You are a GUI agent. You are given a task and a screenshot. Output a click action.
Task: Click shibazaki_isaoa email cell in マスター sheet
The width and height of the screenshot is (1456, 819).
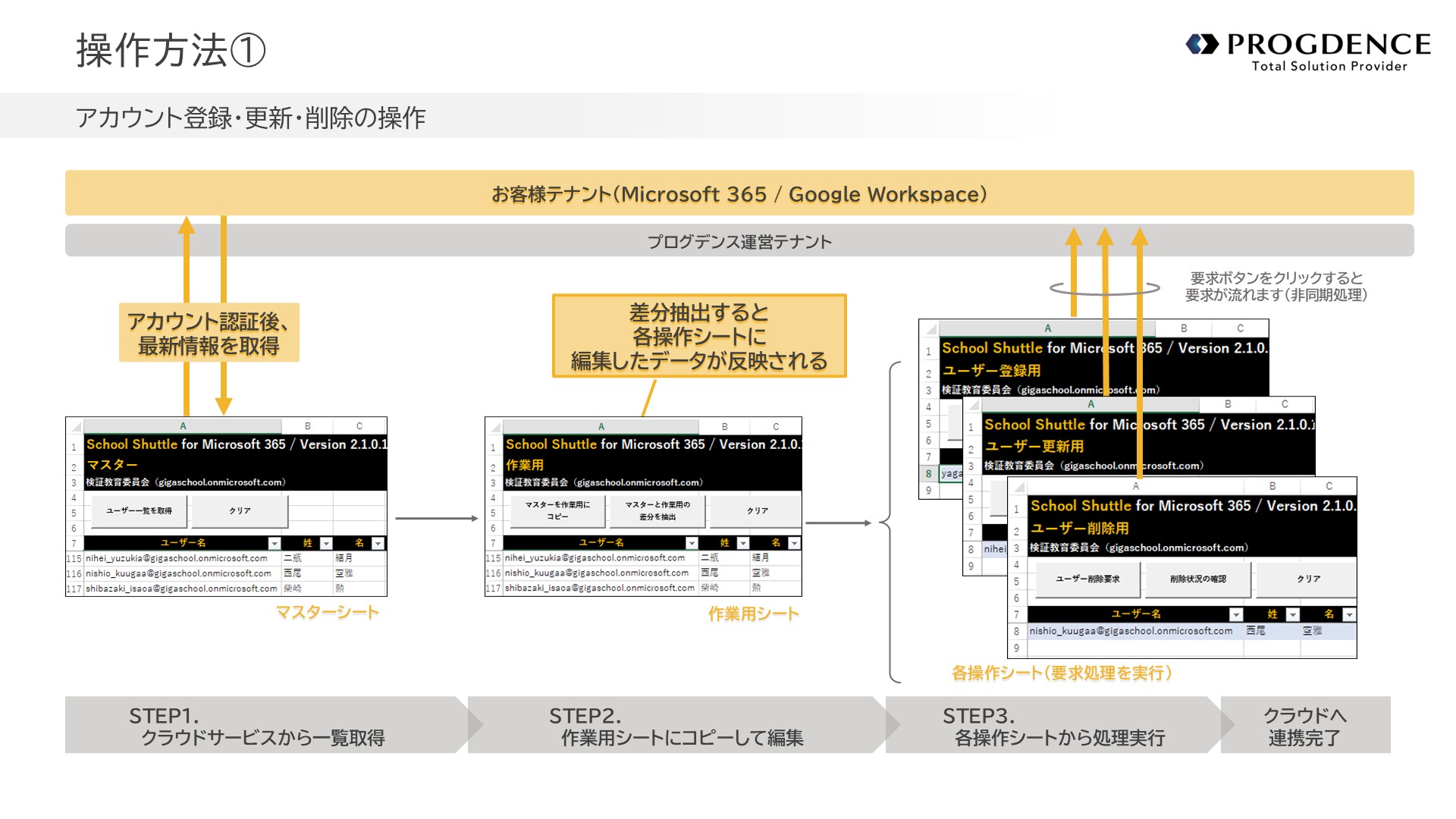click(183, 588)
